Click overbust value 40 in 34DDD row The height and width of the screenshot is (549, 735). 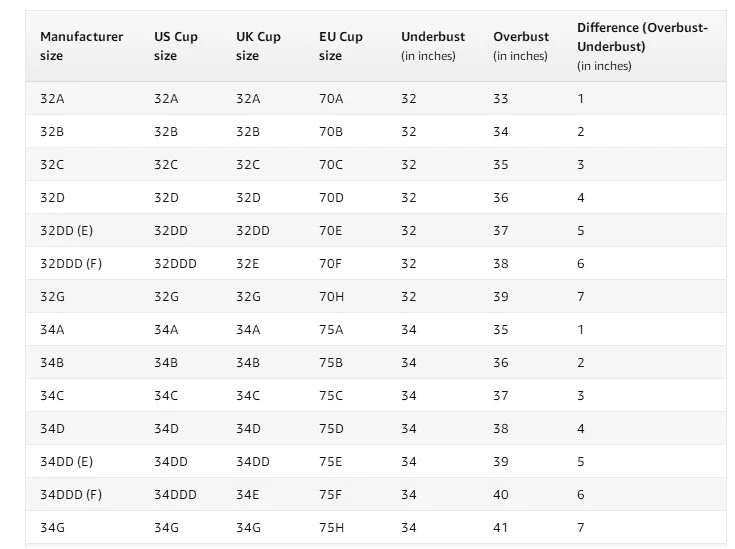tap(501, 495)
